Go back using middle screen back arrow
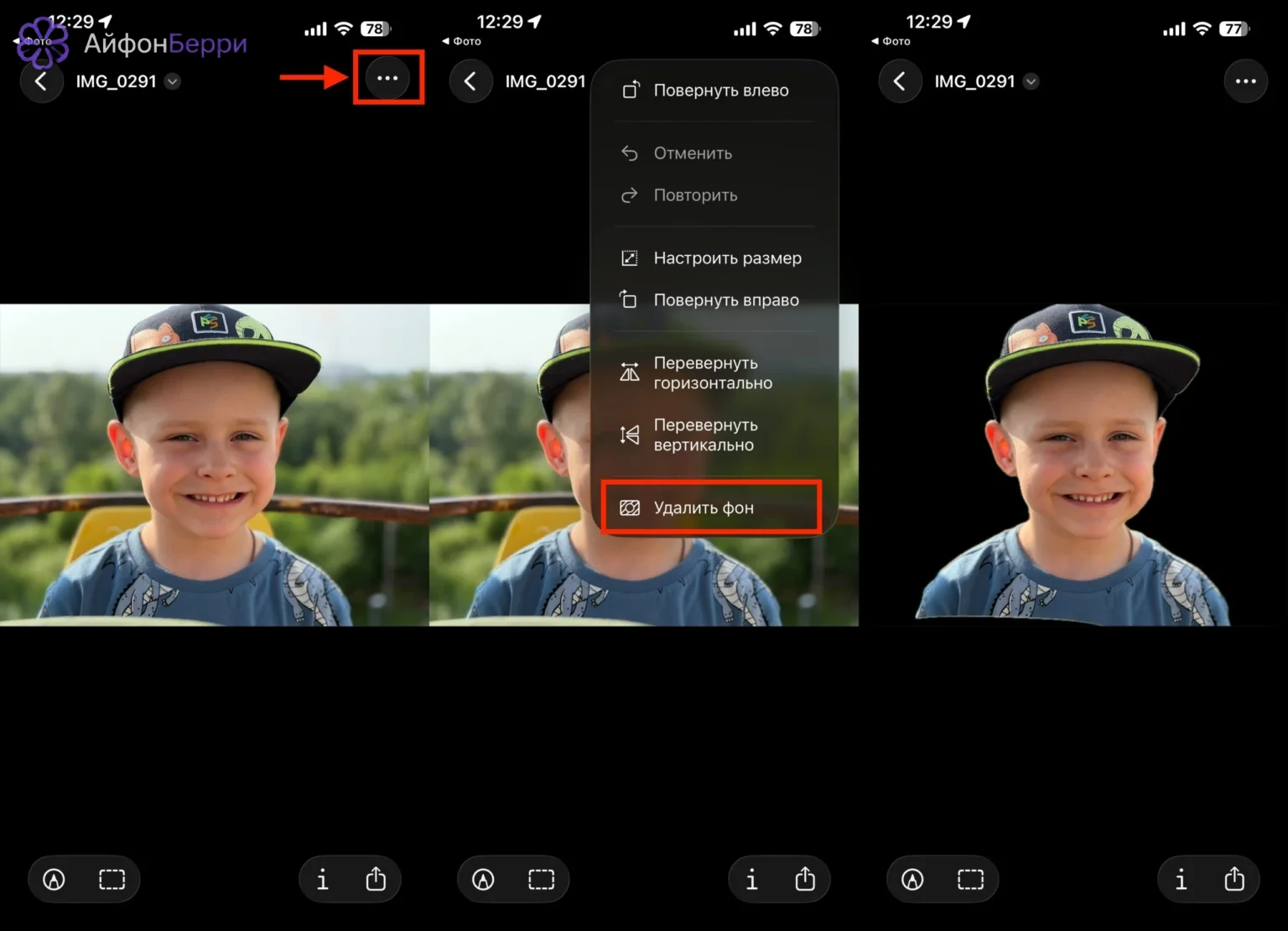The width and height of the screenshot is (1288, 931). tap(470, 81)
